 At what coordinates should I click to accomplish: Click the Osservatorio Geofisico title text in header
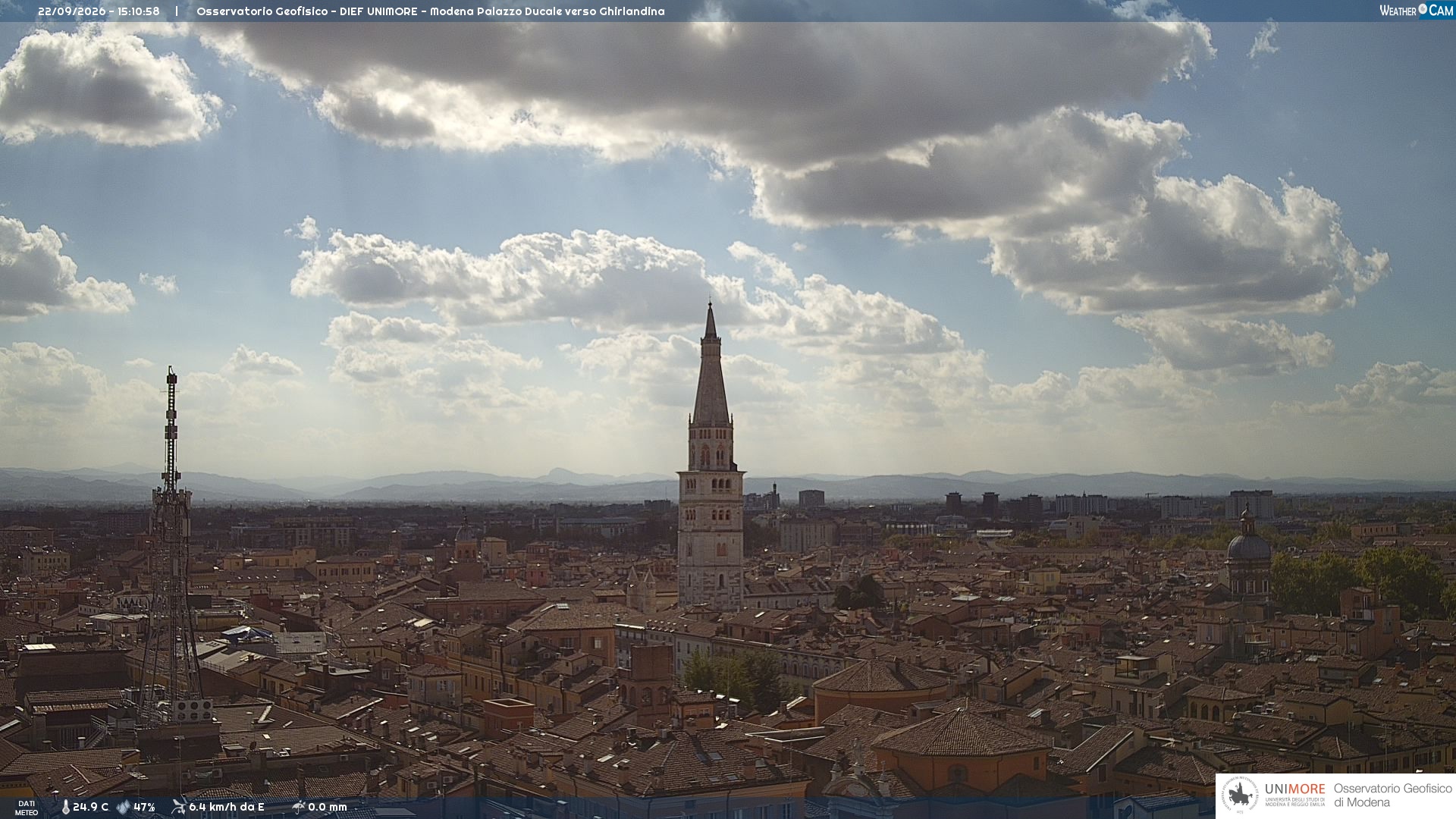(x=262, y=11)
